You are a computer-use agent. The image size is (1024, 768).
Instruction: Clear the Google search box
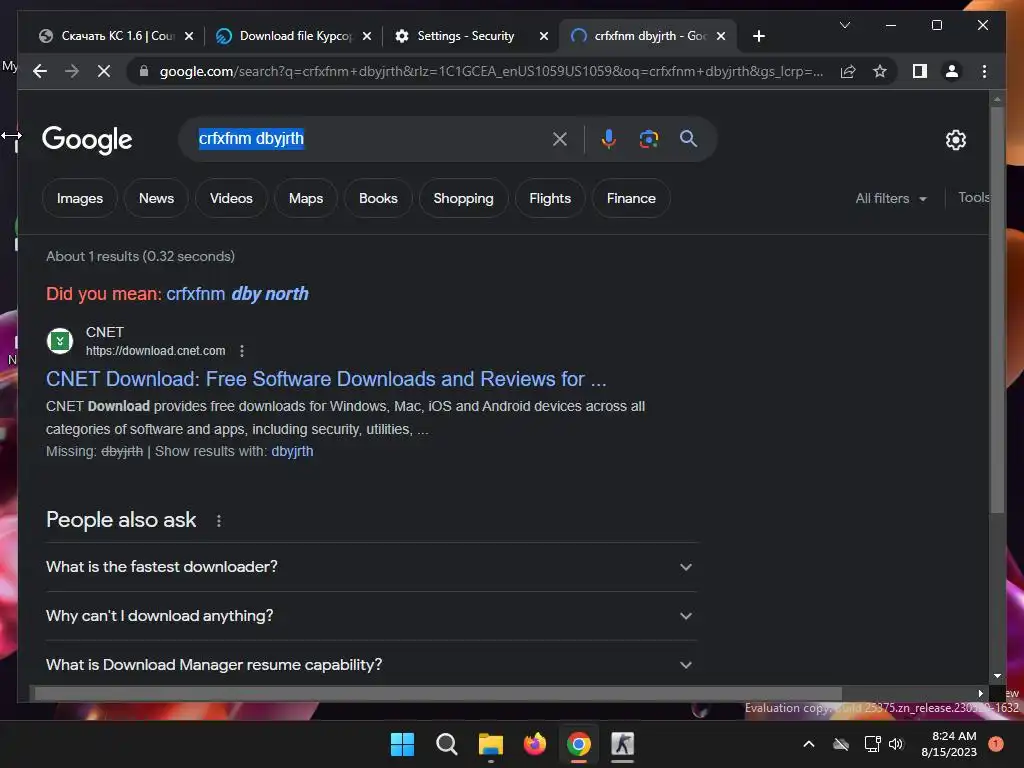560,139
